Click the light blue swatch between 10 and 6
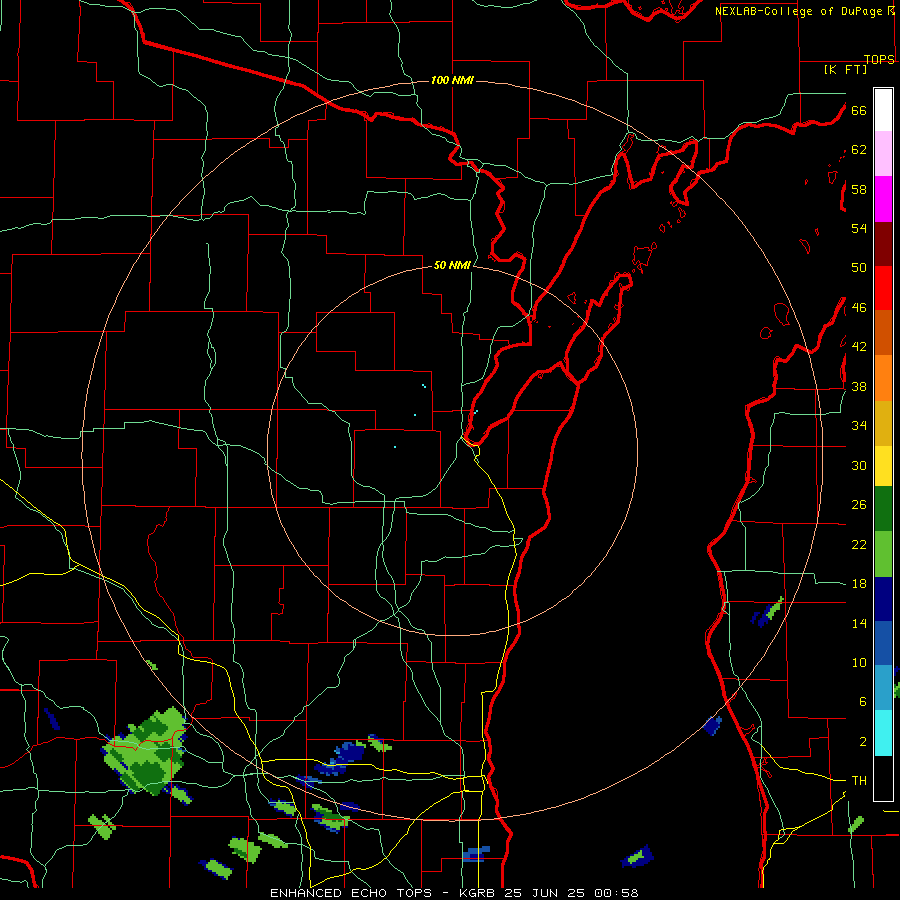This screenshot has height=900, width=900. pos(883,687)
